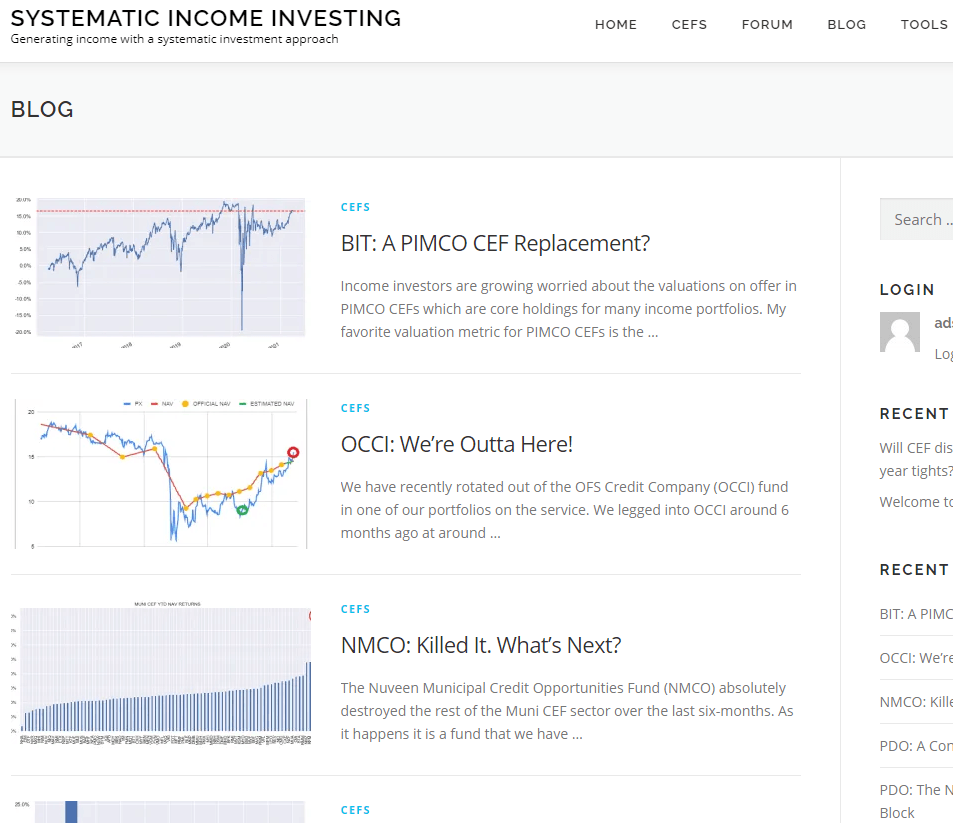Image resolution: width=953 pixels, height=823 pixels.
Task: Open the OCCI: We're Outta Here post
Action: pos(456,444)
